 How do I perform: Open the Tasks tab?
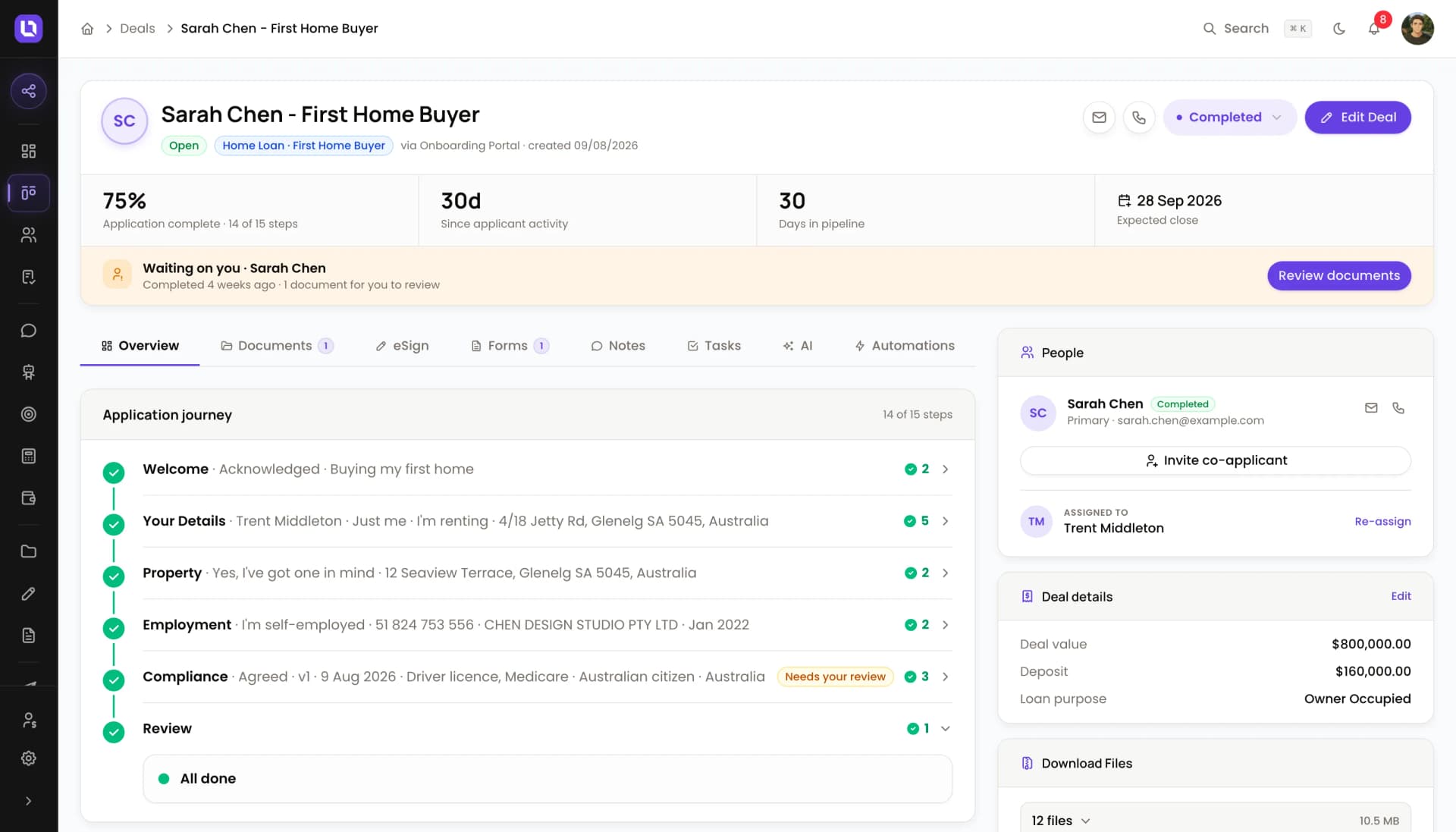tap(714, 346)
